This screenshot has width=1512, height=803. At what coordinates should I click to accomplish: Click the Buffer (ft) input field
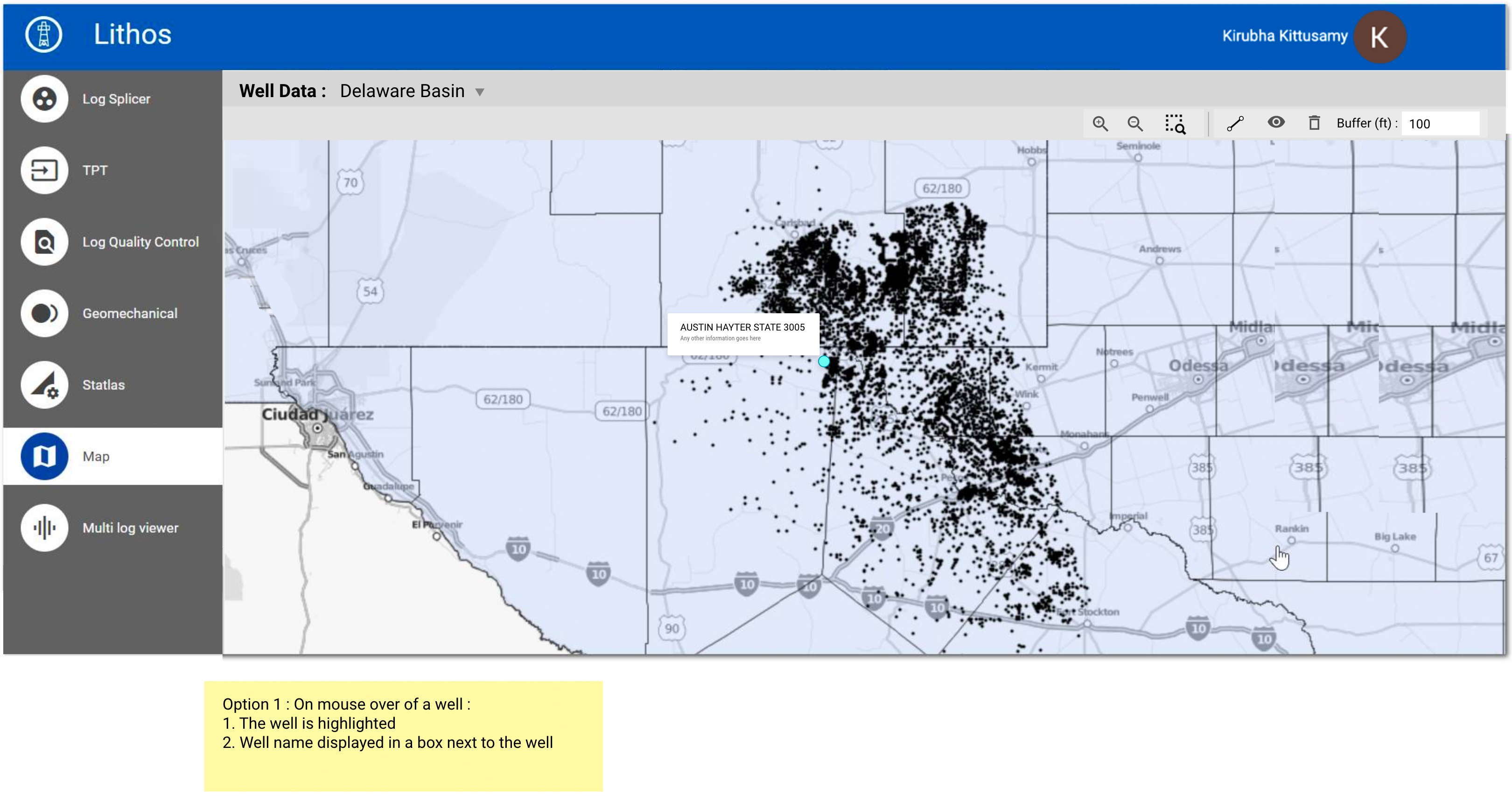[1440, 124]
